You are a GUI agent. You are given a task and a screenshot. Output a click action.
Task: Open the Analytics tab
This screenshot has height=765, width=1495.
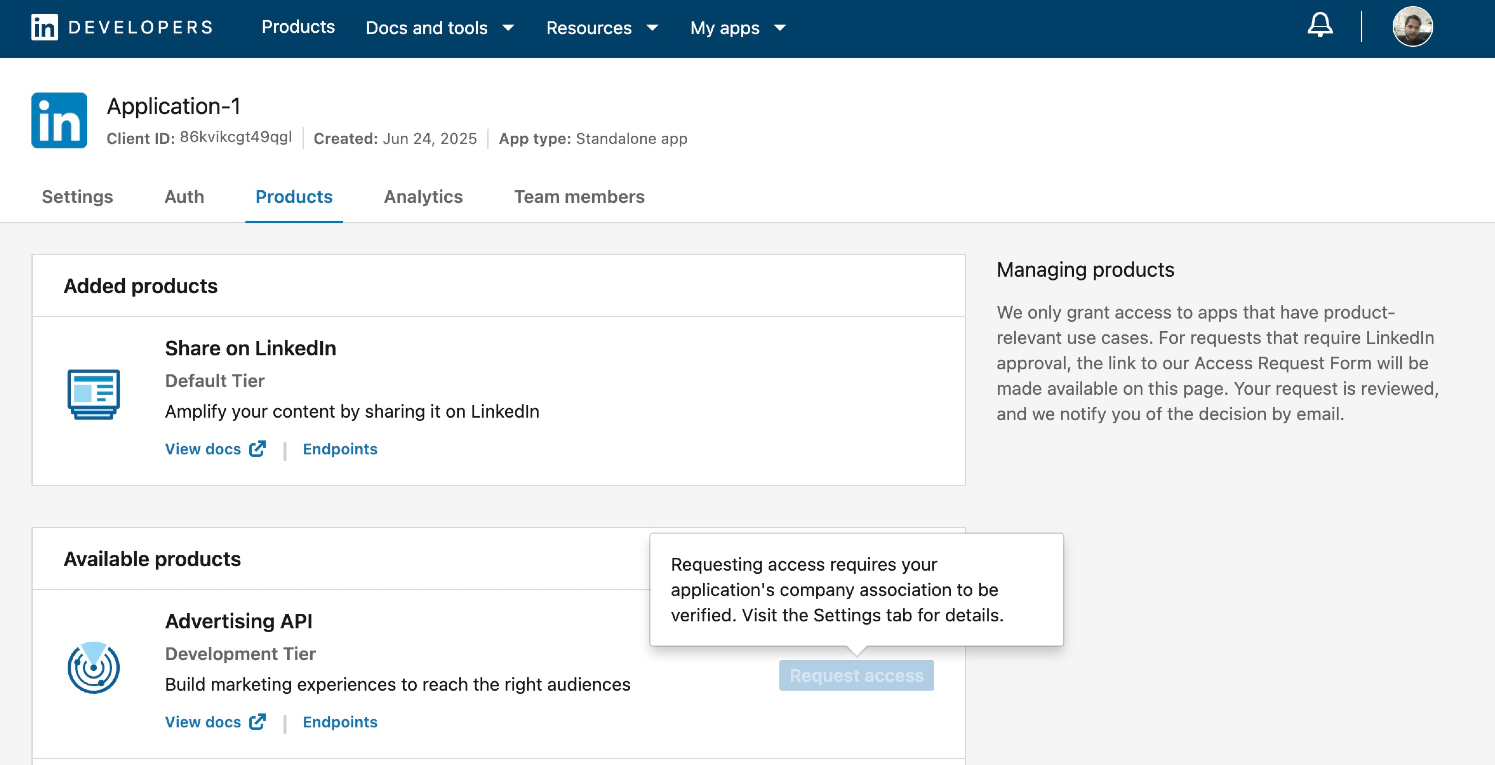coord(423,197)
